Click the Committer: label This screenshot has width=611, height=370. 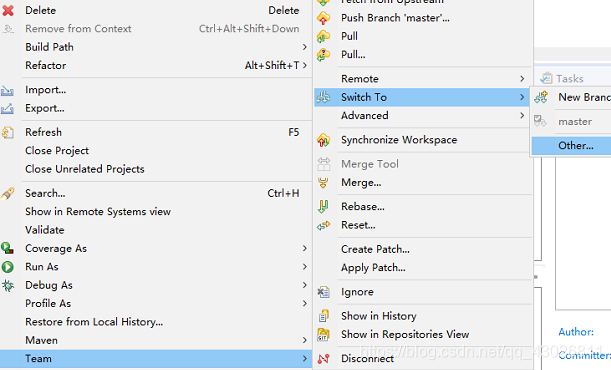585,355
